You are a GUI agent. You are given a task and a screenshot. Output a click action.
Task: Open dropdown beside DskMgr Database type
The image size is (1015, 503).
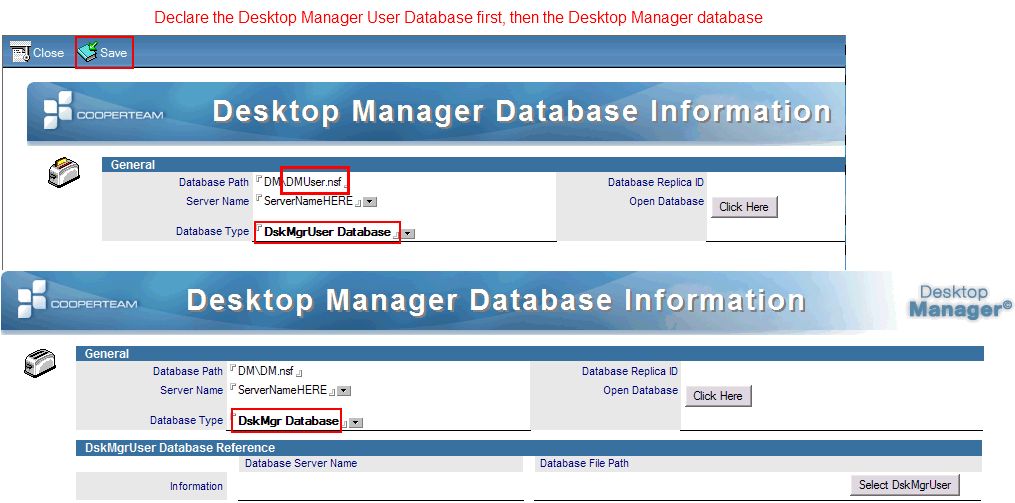click(x=356, y=423)
